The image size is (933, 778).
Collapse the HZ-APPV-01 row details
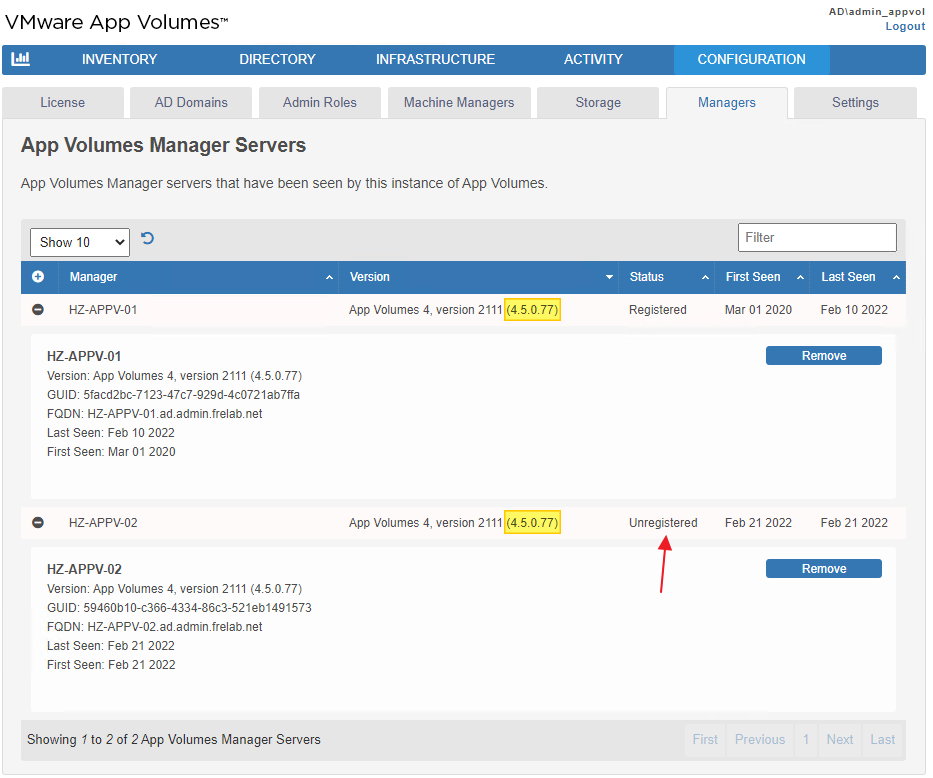pos(38,310)
